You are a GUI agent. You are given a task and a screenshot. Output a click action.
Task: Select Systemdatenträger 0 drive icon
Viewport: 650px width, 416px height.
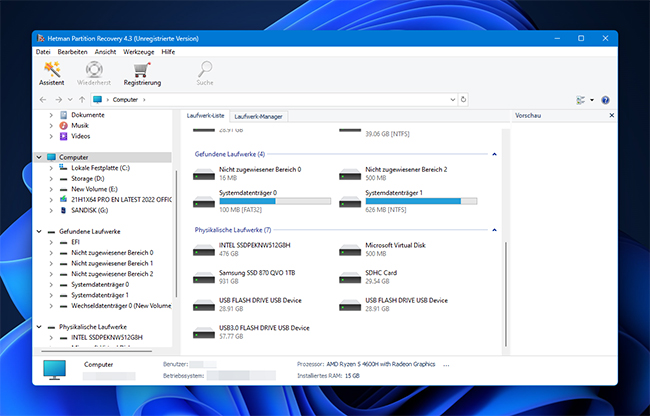pos(204,202)
